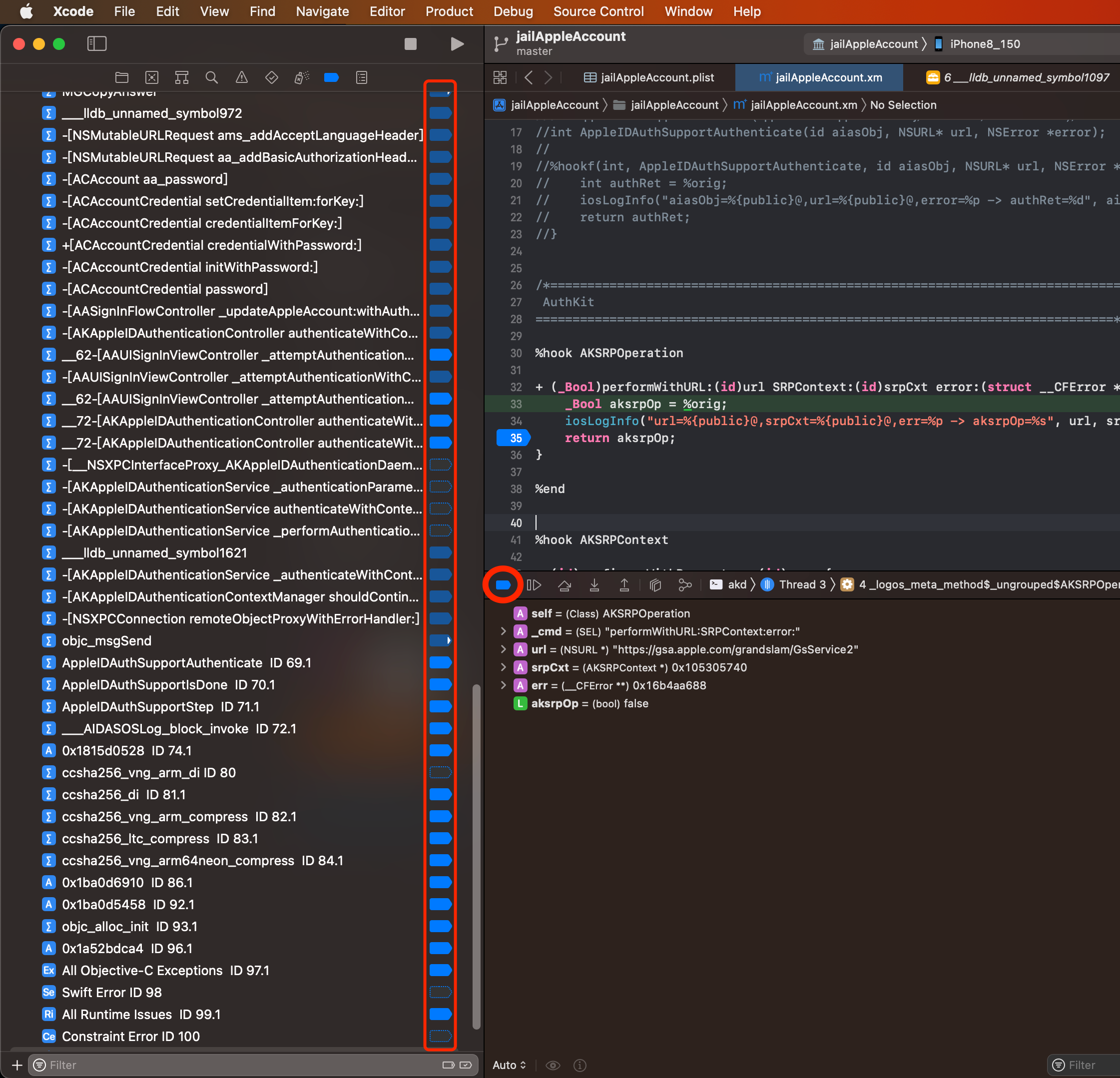This screenshot has height=1078, width=1120.
Task: Open the Thread 3 selector
Action: (x=794, y=584)
